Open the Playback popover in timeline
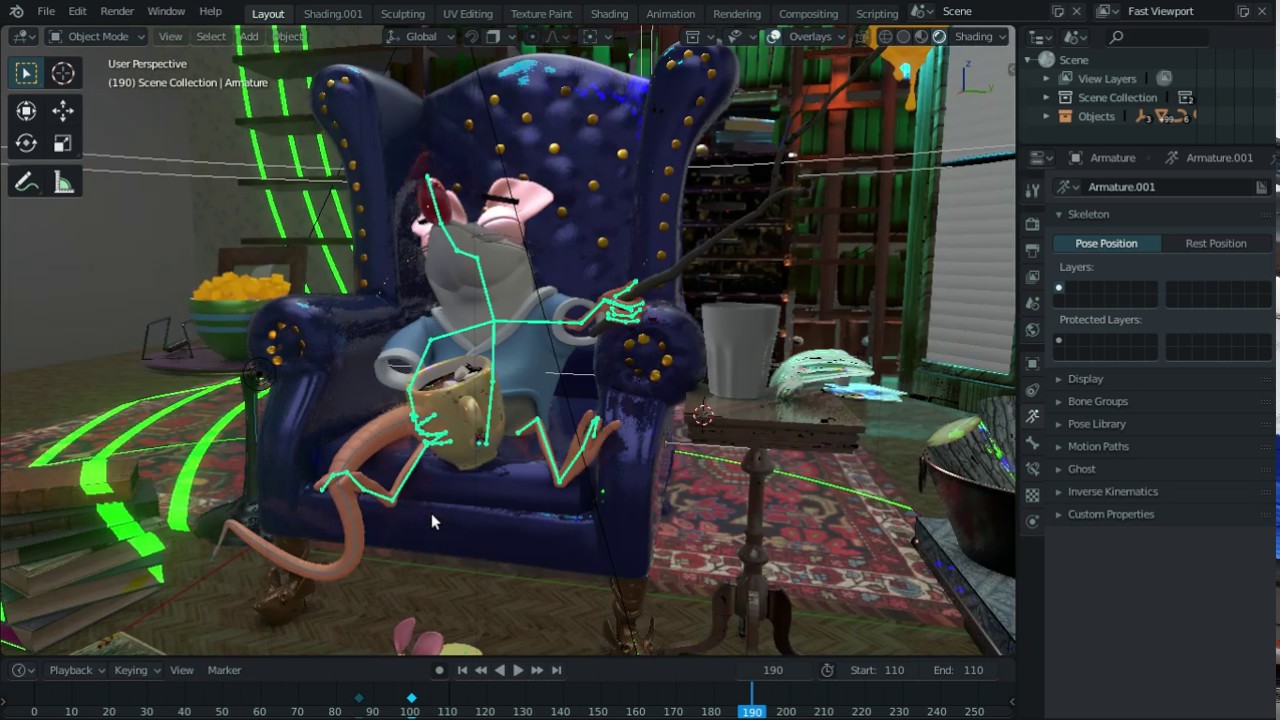The height and width of the screenshot is (720, 1280). 76,670
